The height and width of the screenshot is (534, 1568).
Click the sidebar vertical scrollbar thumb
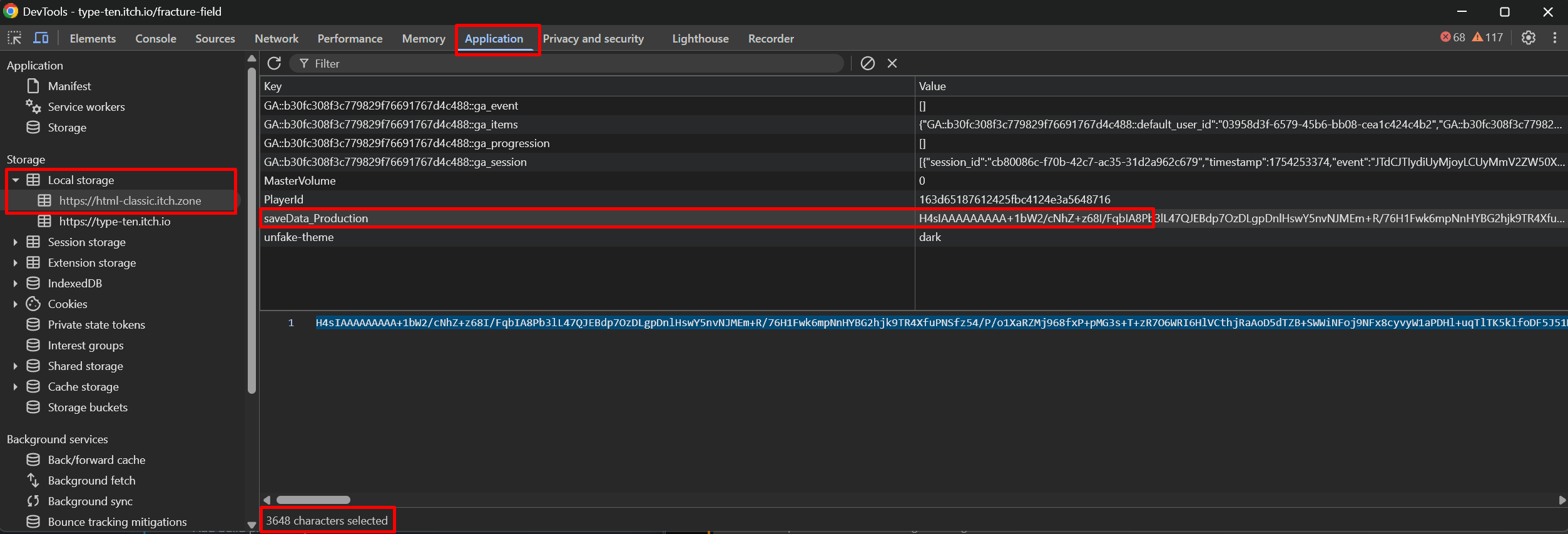252,230
